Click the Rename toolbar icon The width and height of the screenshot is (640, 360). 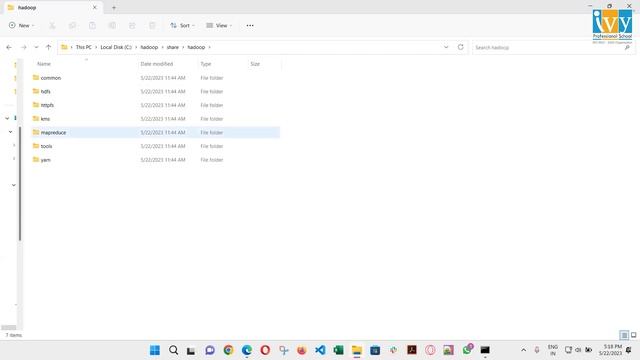point(112,25)
